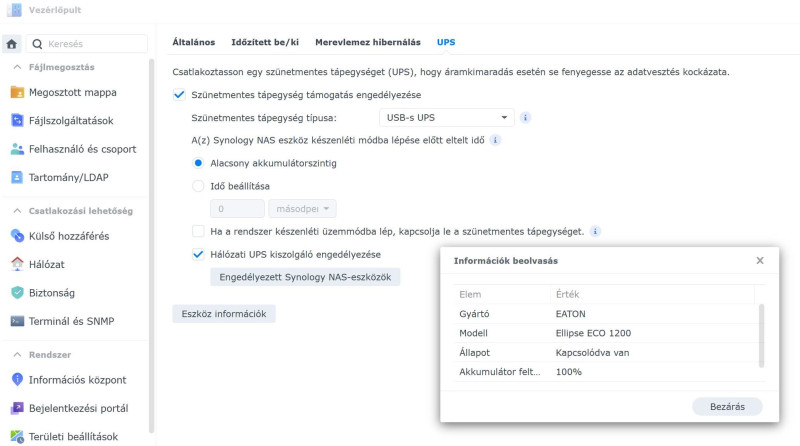Click the sidebar vertical scrollbar
Image resolution: width=800 pixels, height=446 pixels.
pyautogui.click(x=151, y=245)
